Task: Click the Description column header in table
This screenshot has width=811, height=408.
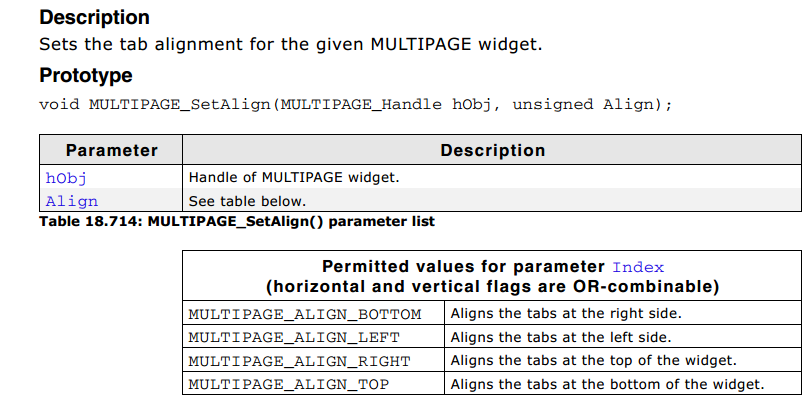Action: (492, 150)
